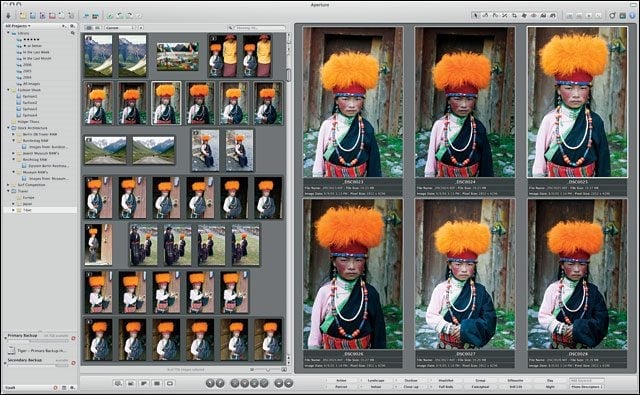Select the Lift tool
The width and height of the screenshot is (640, 395).
click(543, 16)
